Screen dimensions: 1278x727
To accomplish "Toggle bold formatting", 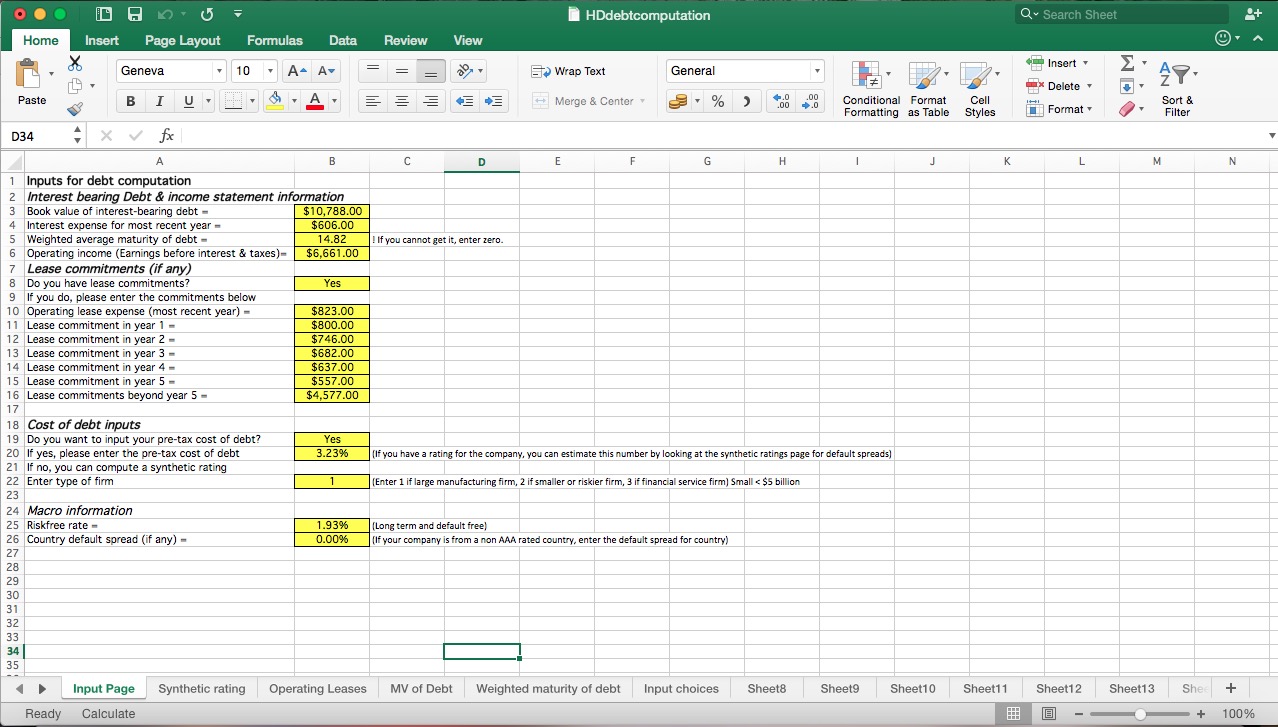I will pyautogui.click(x=130, y=101).
